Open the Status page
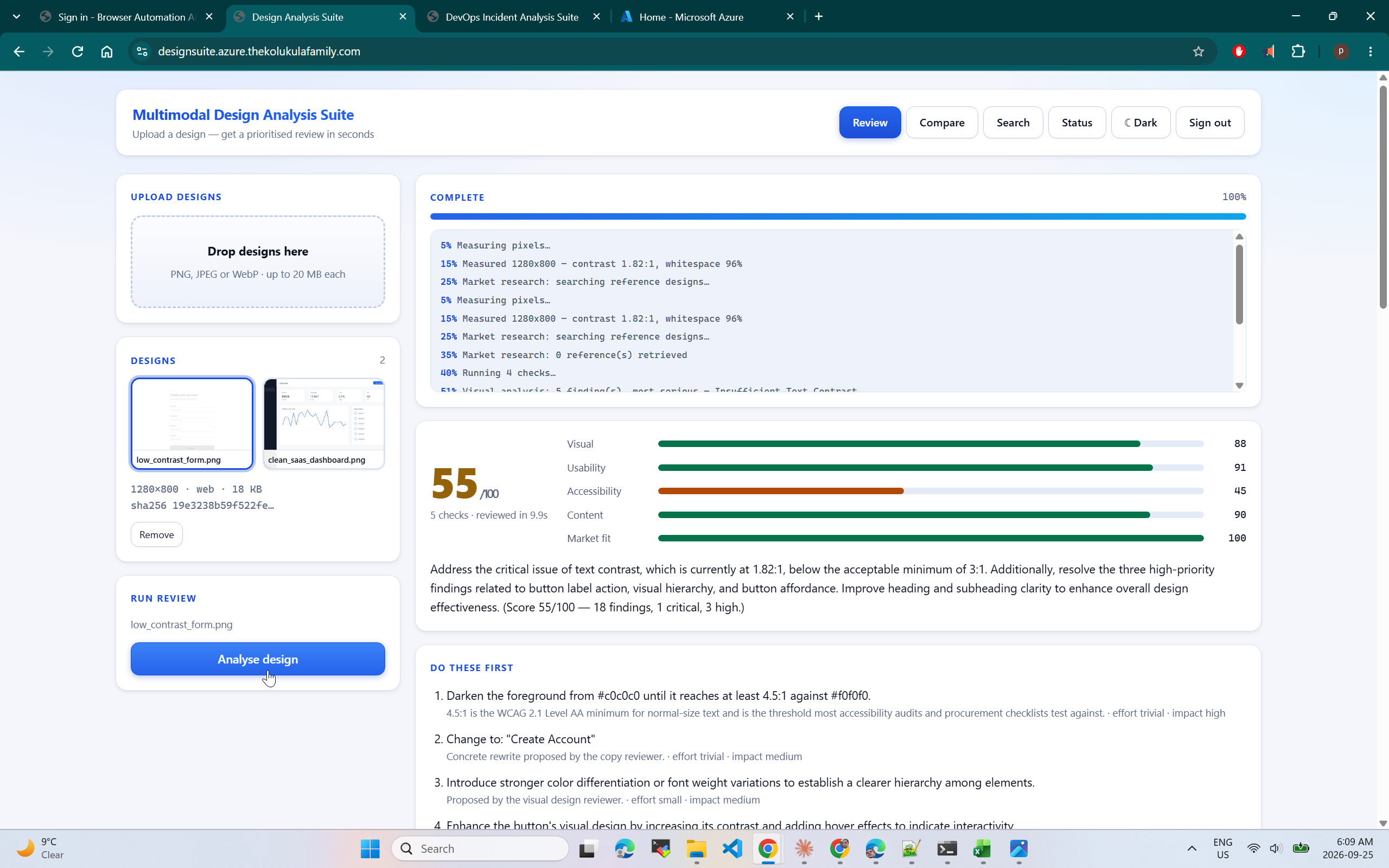 click(1077, 122)
